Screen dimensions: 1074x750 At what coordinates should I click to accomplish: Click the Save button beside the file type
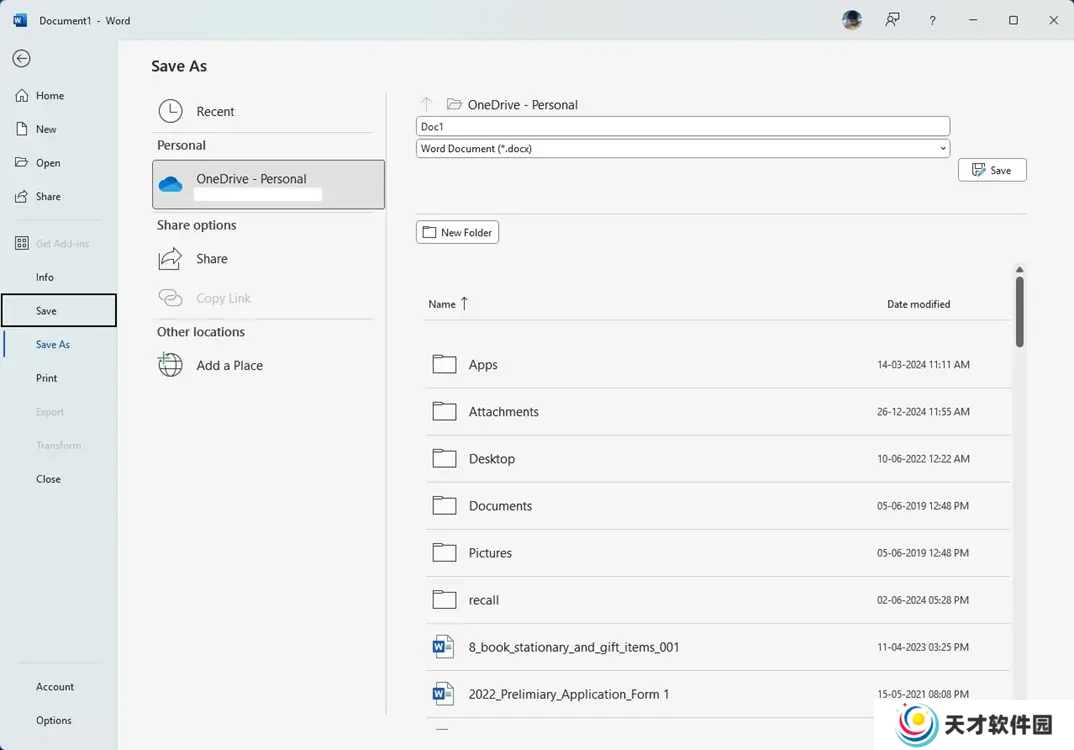coord(992,170)
